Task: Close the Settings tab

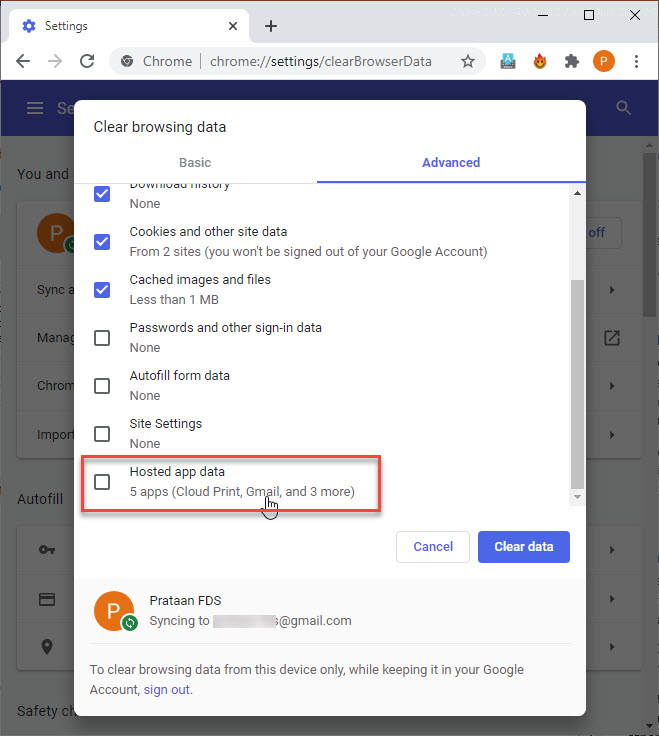Action: [232, 26]
